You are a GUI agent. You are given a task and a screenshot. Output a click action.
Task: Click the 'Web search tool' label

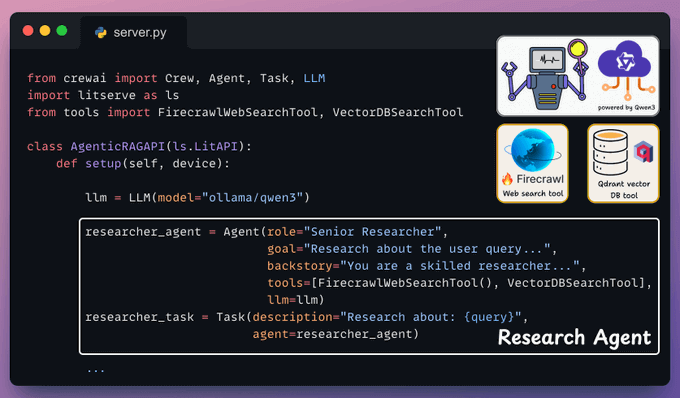click(x=533, y=193)
